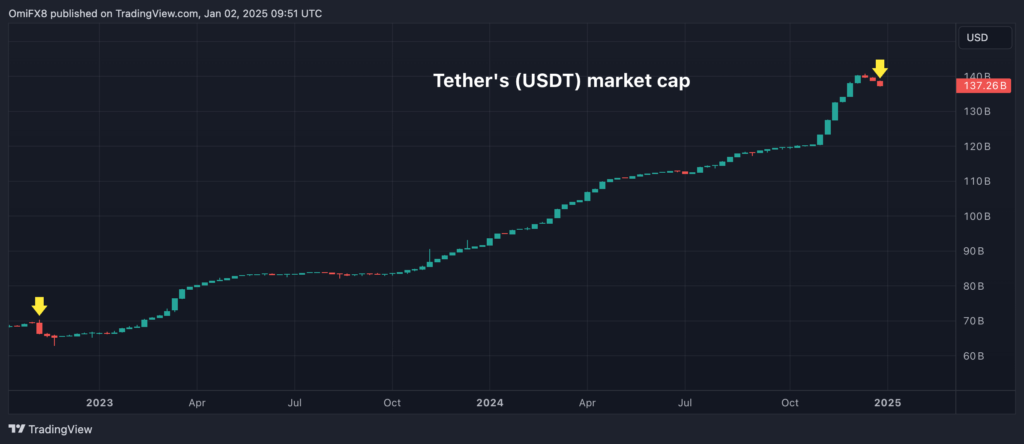The image size is (1024, 444).
Task: Click the 80B price scale label
Action: point(974,286)
